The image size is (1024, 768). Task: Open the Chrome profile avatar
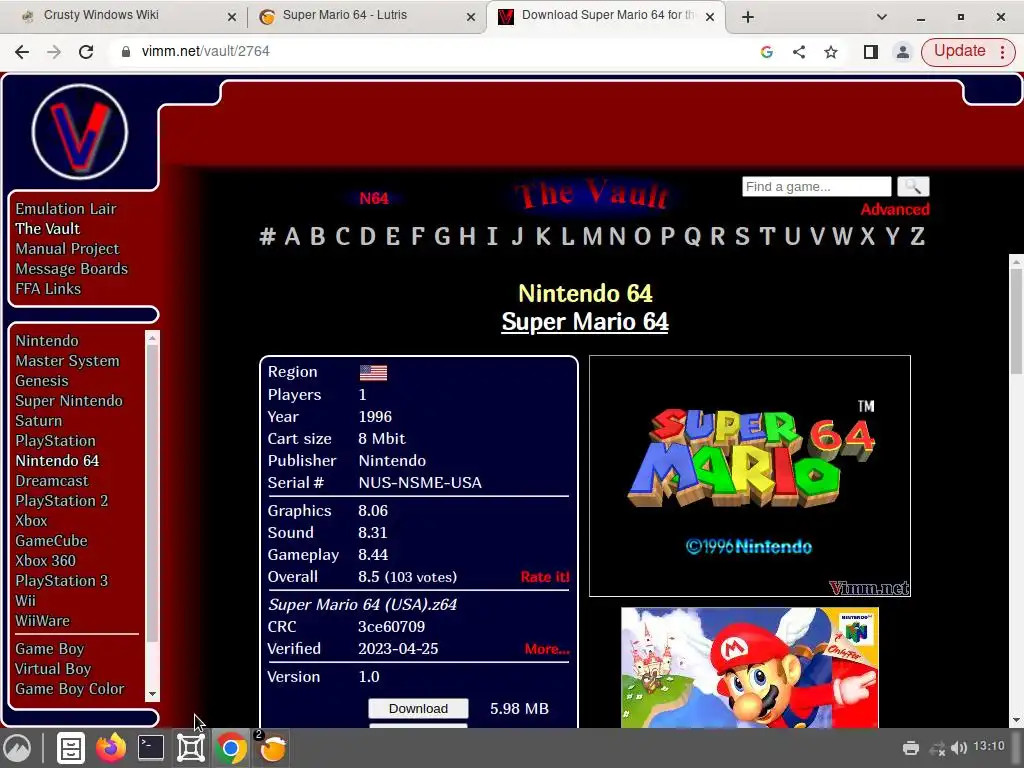click(903, 52)
